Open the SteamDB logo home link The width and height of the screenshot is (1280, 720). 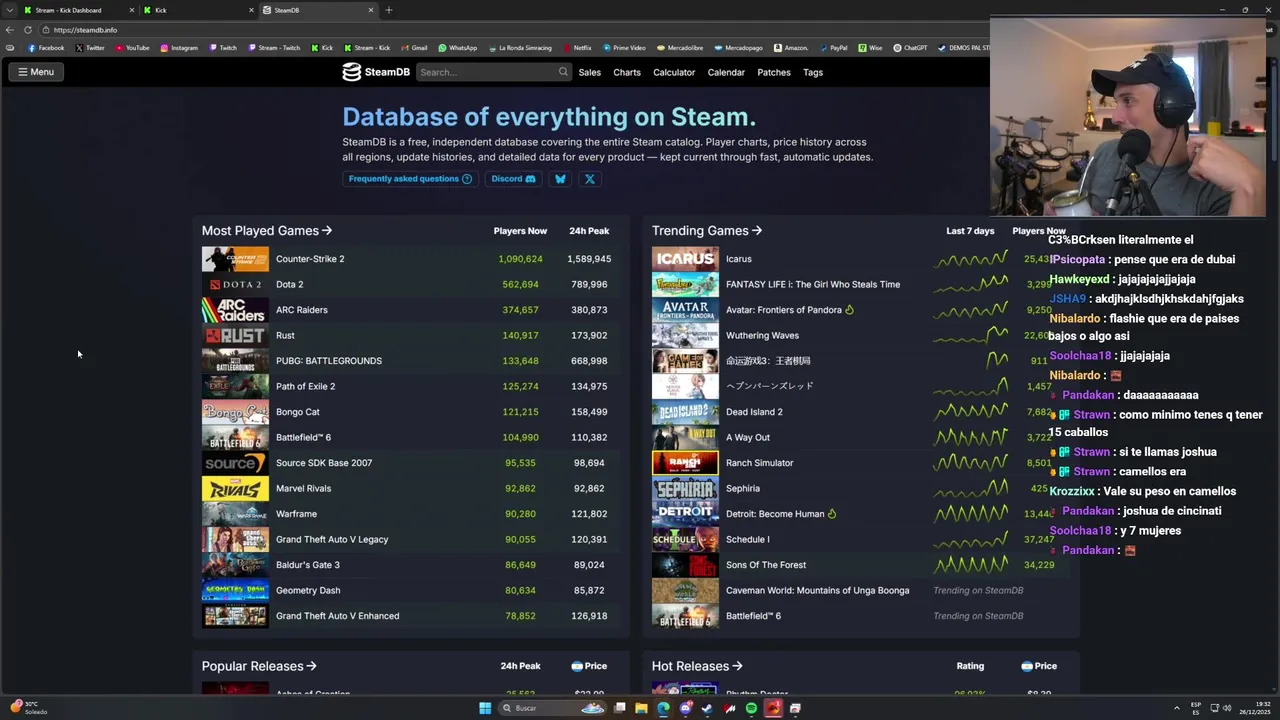[x=376, y=72]
